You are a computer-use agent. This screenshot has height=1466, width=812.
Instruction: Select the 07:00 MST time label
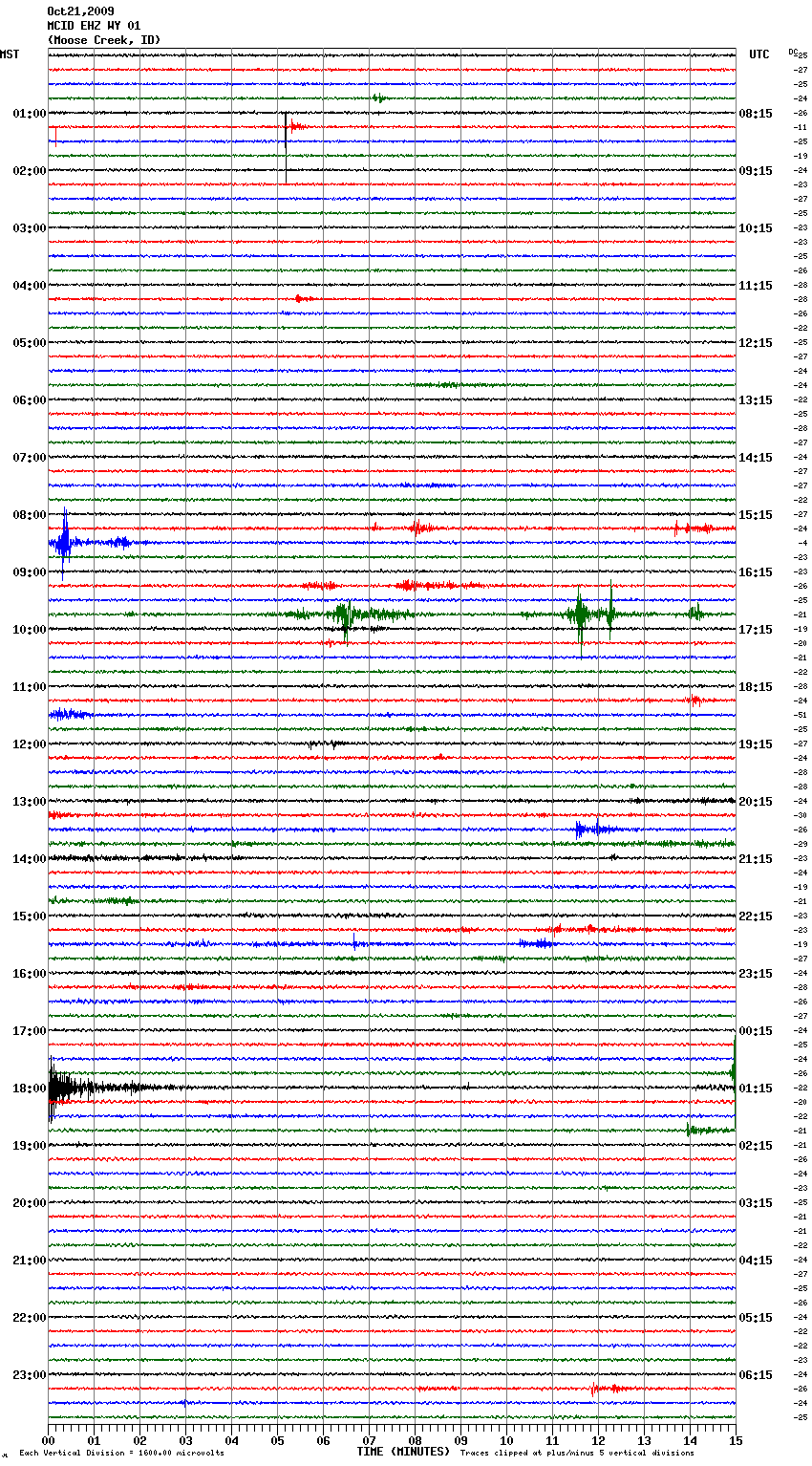tap(30, 458)
